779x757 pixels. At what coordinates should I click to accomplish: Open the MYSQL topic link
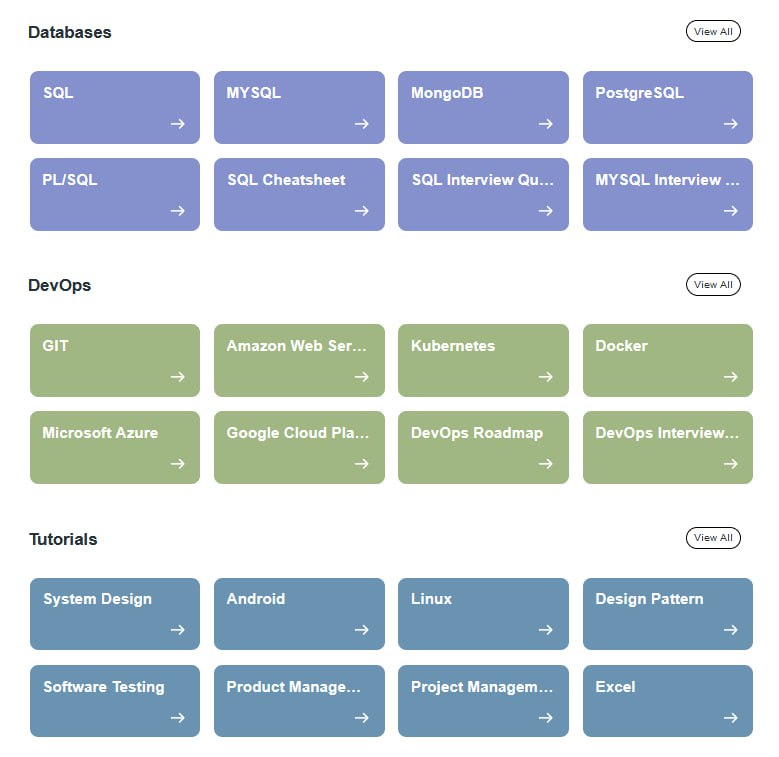tap(298, 106)
